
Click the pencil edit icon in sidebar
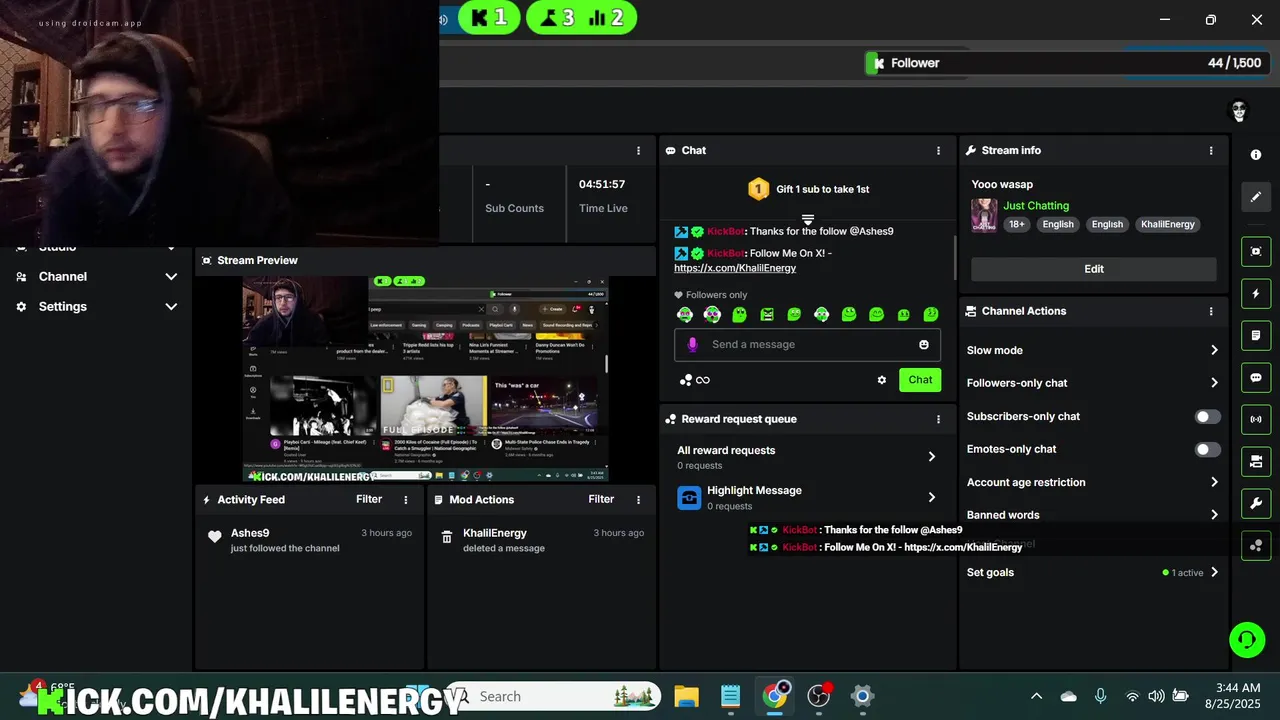[1256, 197]
